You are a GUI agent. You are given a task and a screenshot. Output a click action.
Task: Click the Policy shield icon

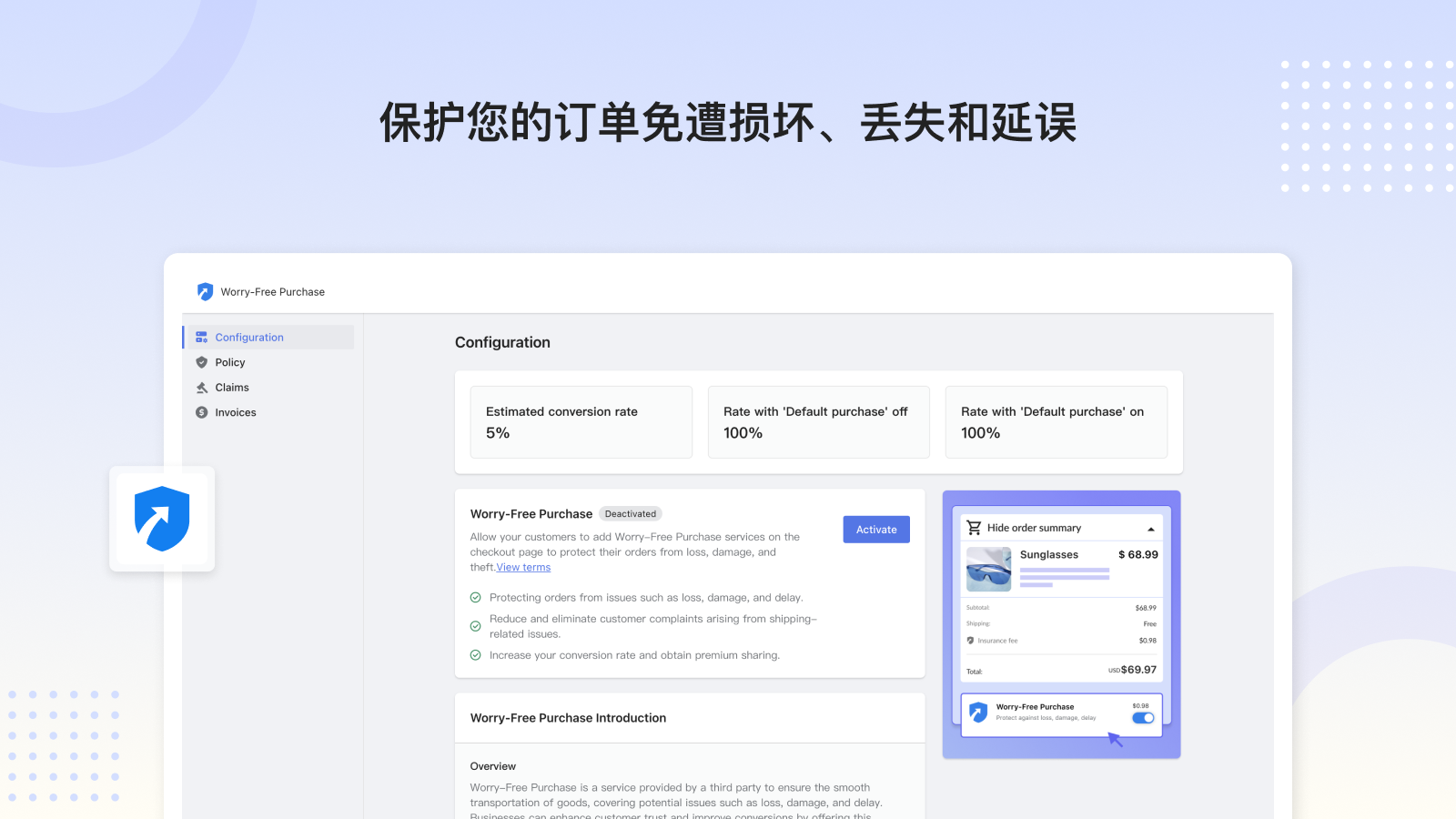[201, 362]
